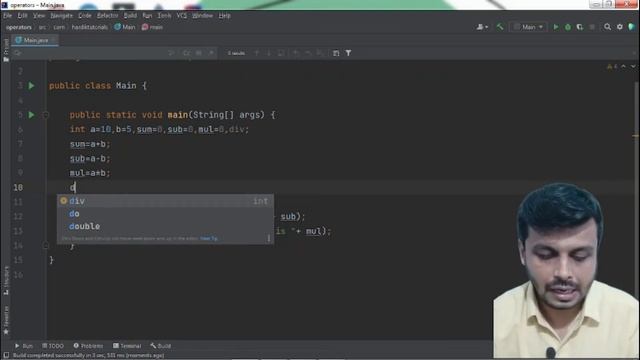Open completion popup options three-dot icon
Image resolution: width=640 pixels, height=360 pixels.
coord(269,238)
